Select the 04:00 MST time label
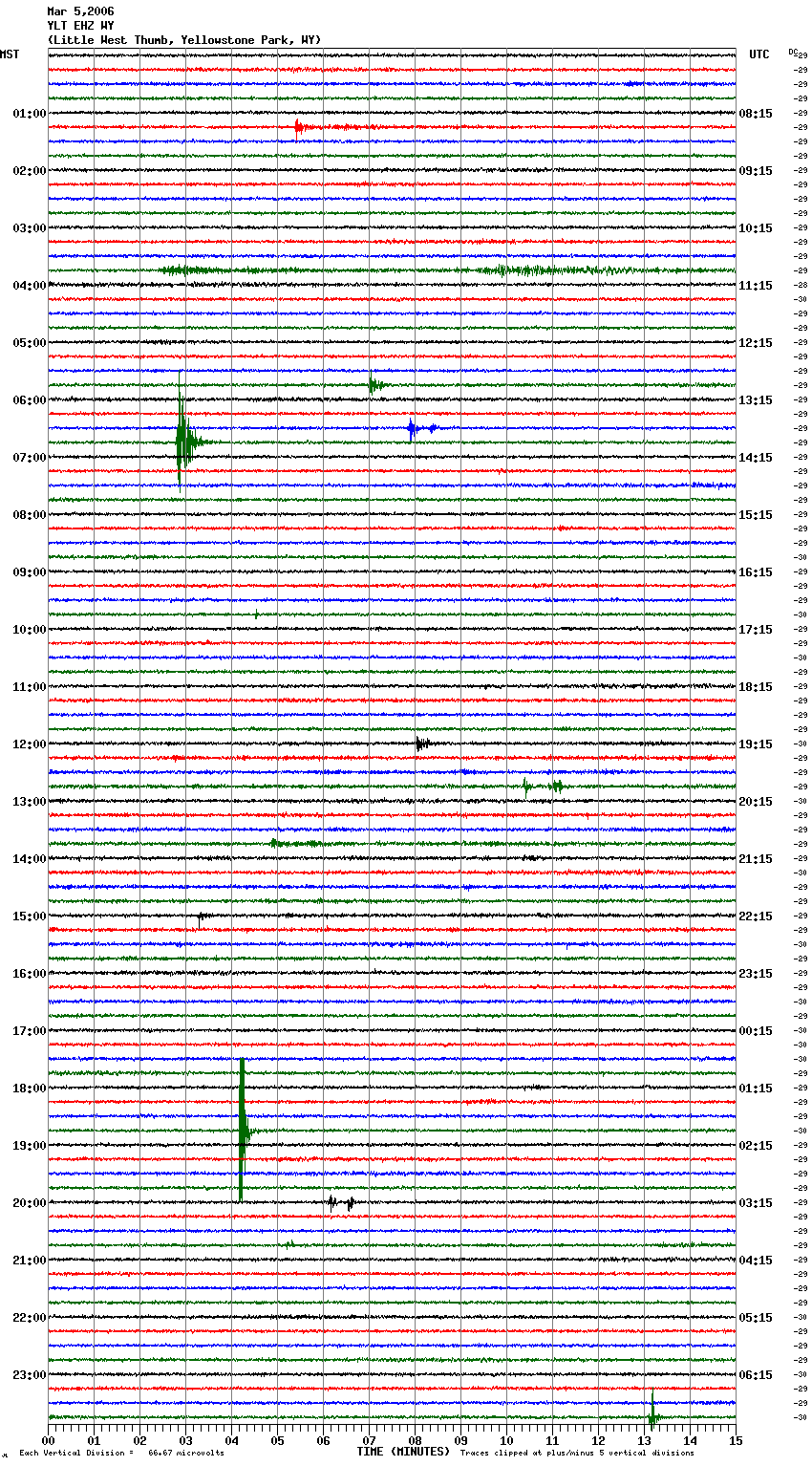812x1466 pixels. point(30,286)
